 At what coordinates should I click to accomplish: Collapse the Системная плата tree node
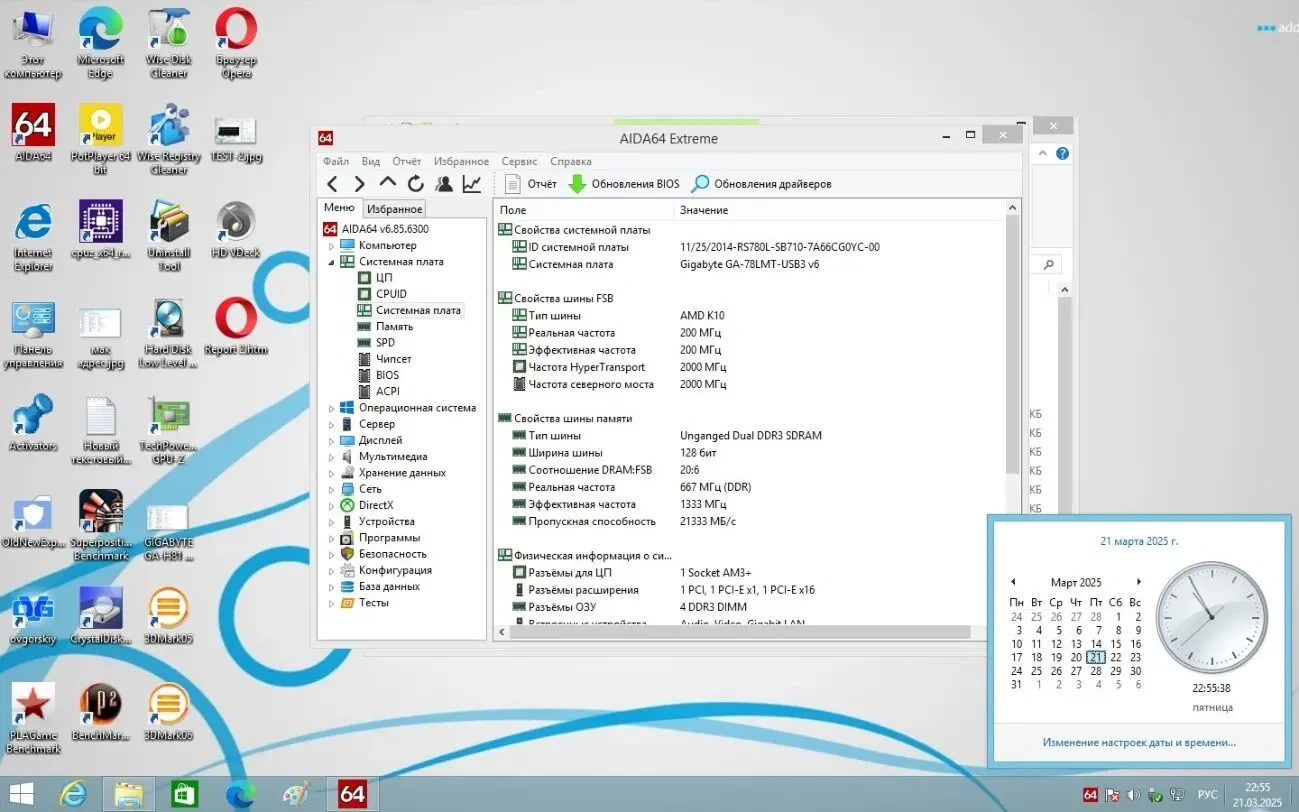point(332,262)
